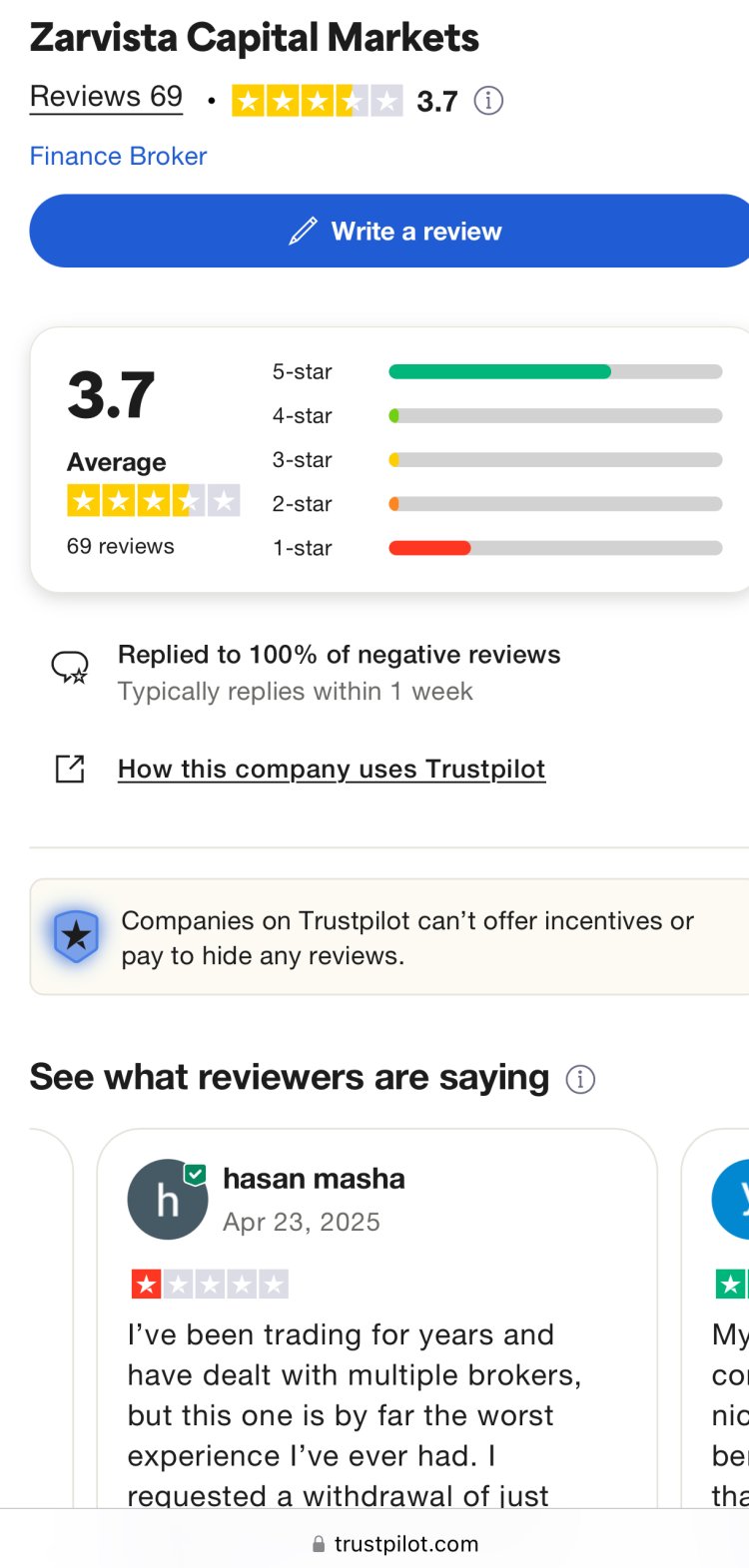Open the Finance Broker category link
This screenshot has width=749, height=1568.
click(118, 157)
